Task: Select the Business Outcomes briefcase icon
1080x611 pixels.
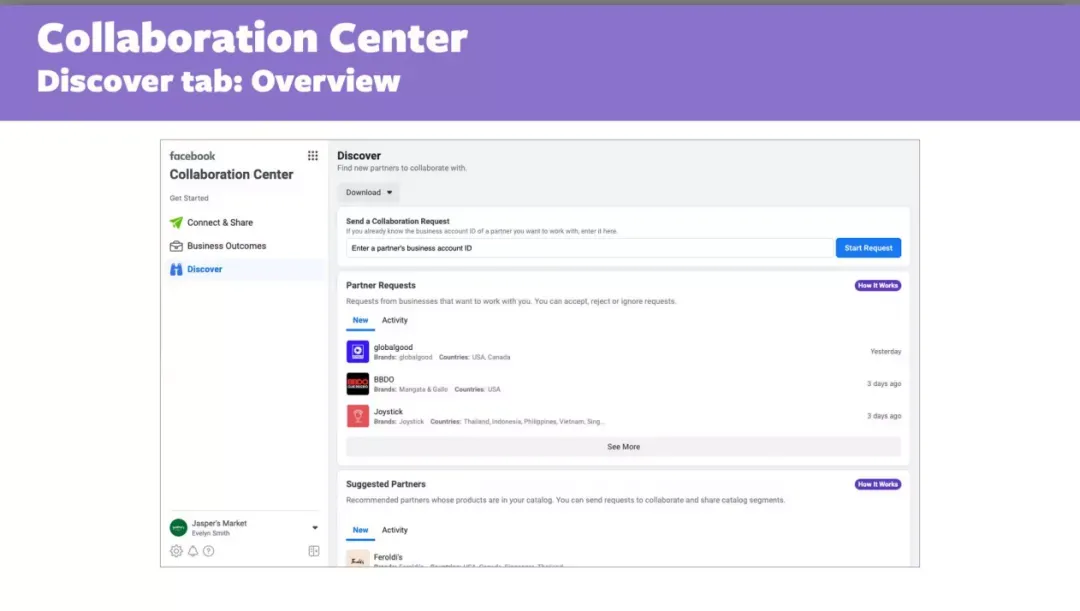Action: click(176, 246)
